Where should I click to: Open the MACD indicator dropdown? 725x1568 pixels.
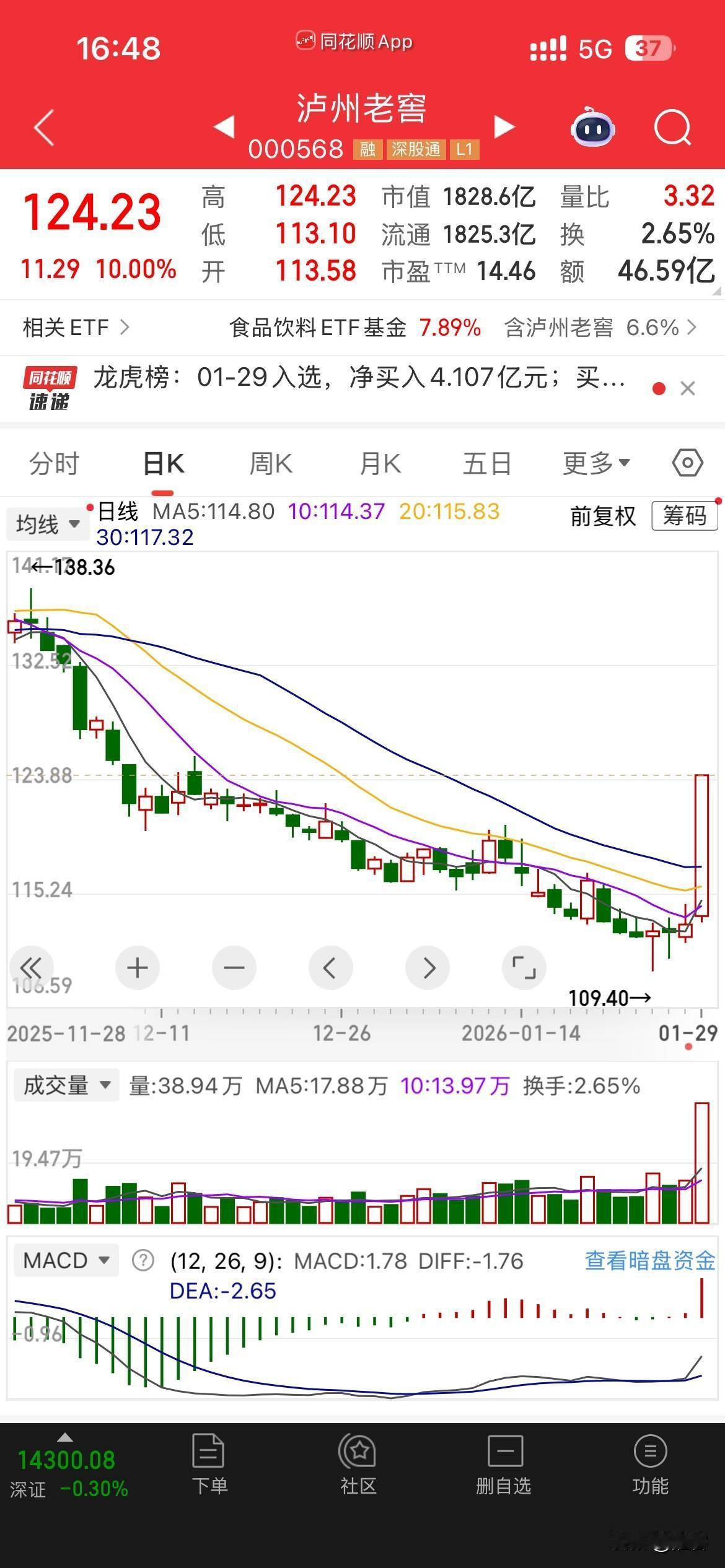pos(66,1260)
